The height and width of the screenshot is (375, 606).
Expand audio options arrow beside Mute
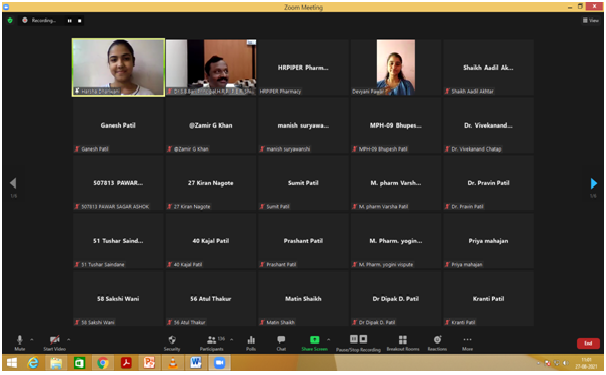[x=32, y=339]
